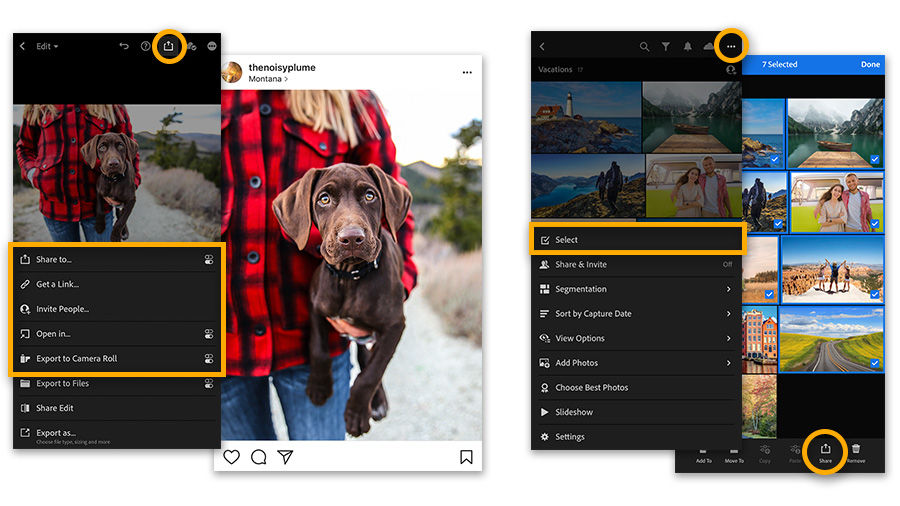Tap the search magnifier icon
The width and height of the screenshot is (900, 506).
[x=645, y=46]
